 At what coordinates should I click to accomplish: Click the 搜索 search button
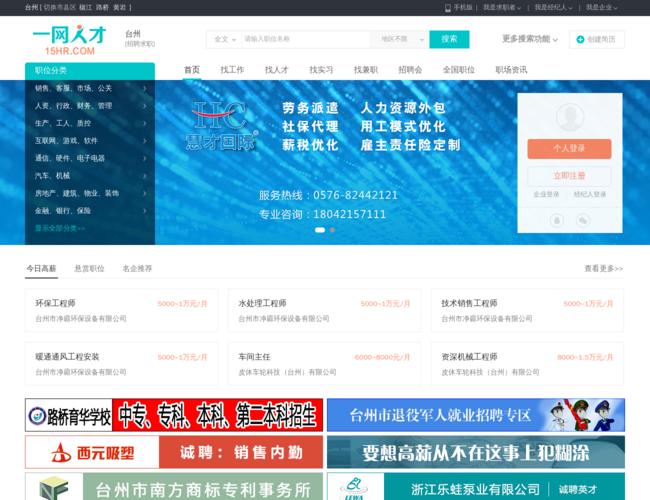[449, 39]
